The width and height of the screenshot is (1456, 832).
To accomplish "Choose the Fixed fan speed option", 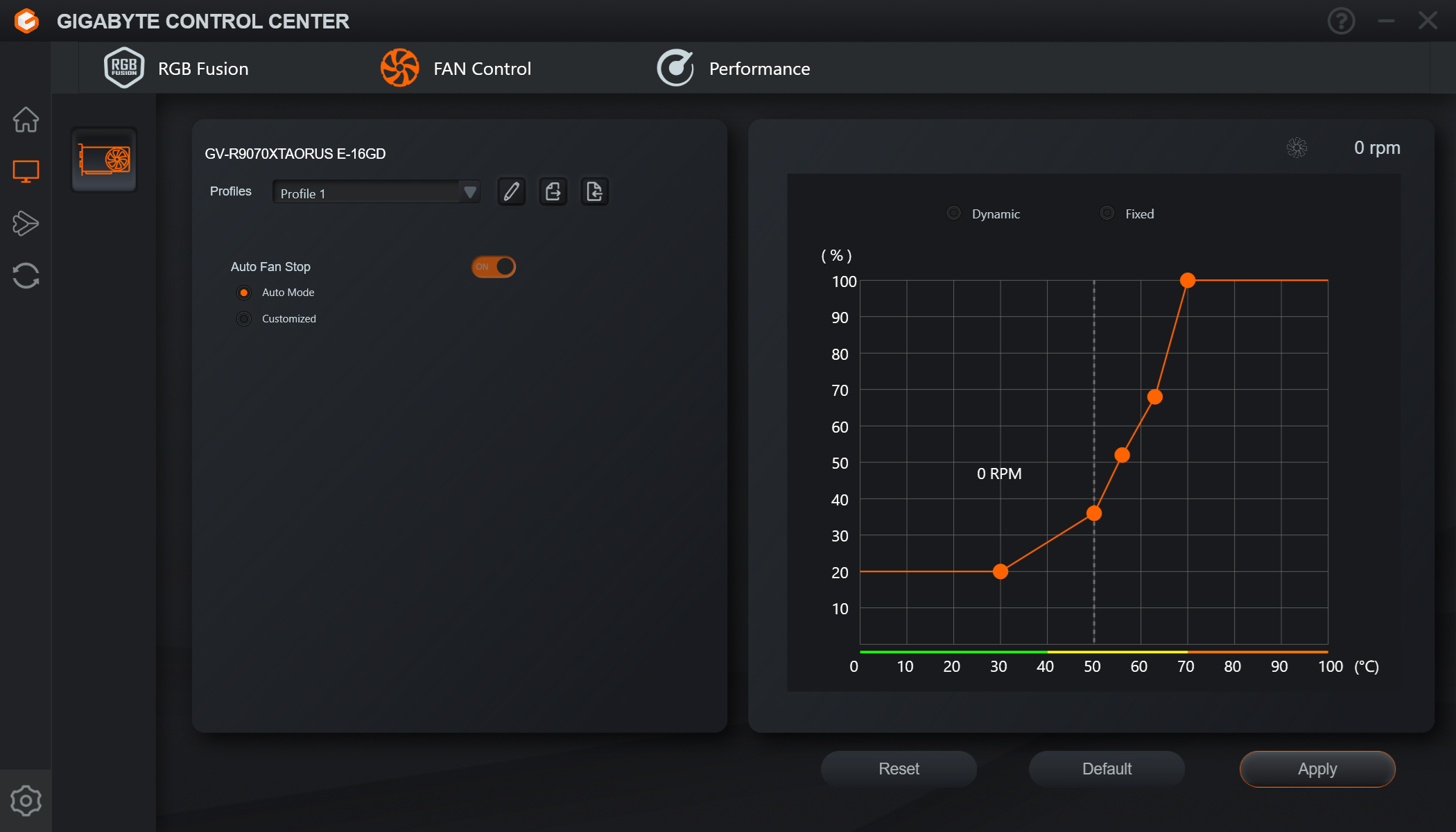I will (1107, 214).
